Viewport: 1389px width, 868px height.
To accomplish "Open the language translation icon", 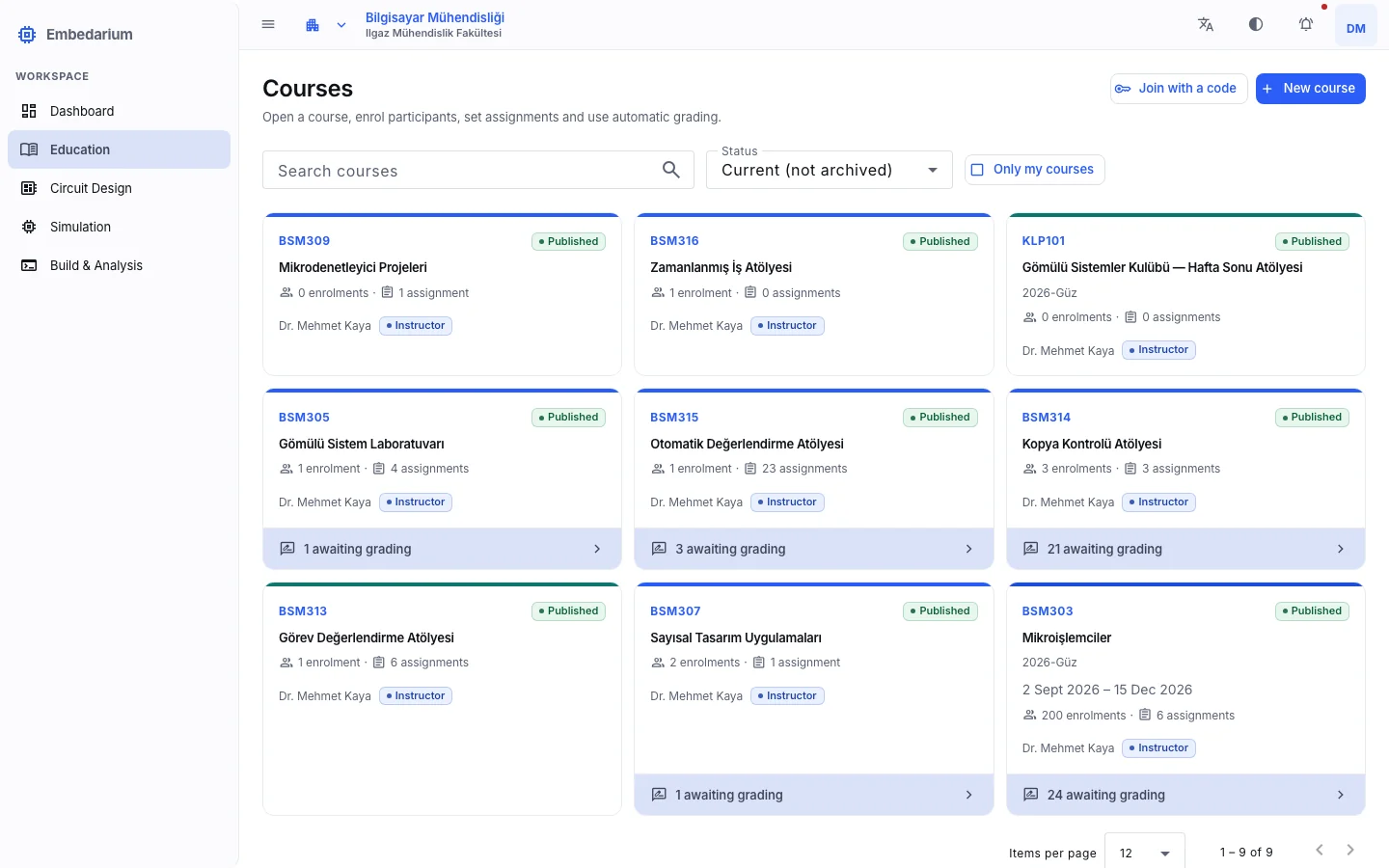I will (1206, 25).
